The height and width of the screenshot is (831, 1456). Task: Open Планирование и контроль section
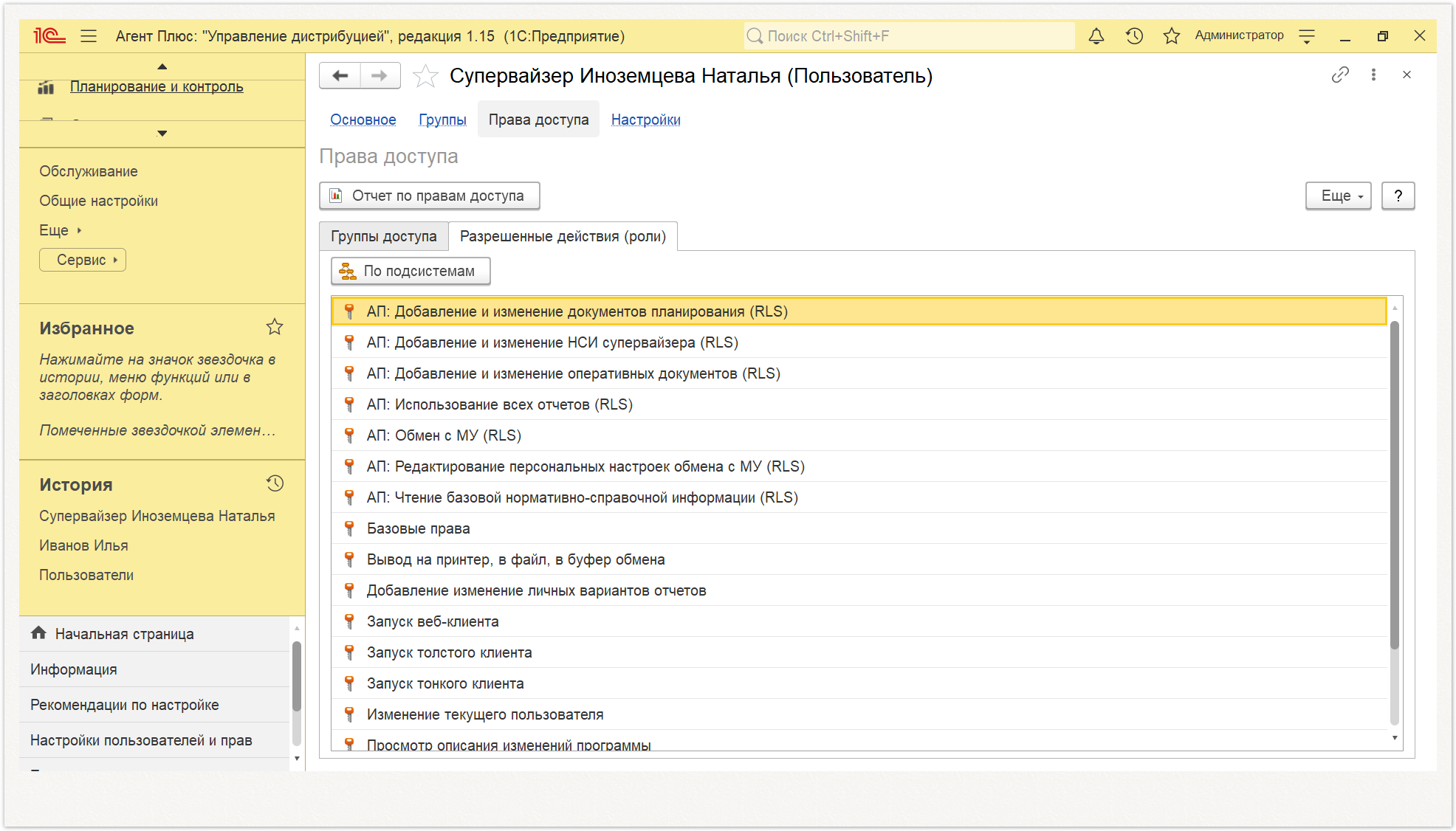coord(157,86)
